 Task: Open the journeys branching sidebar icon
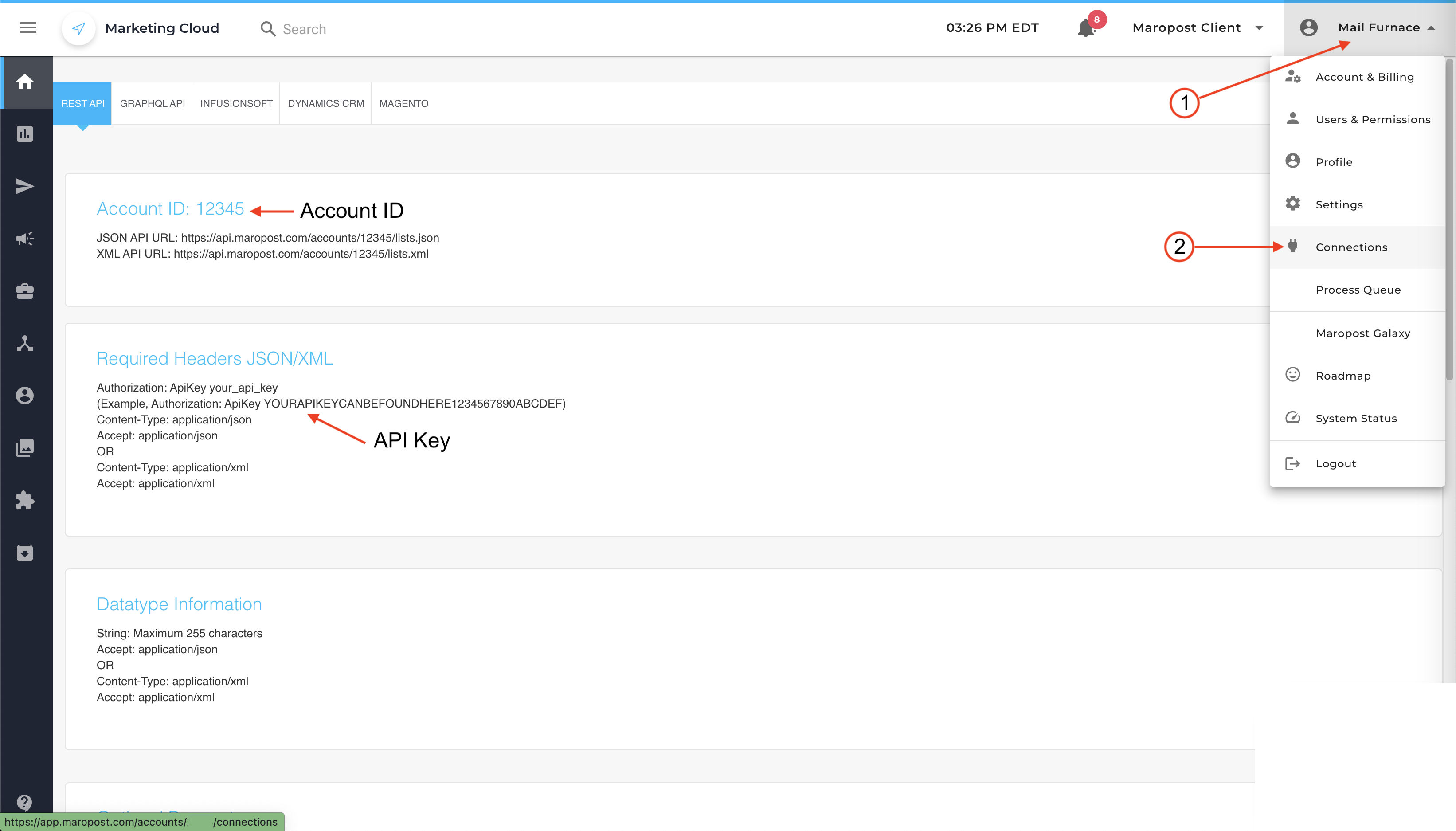coord(24,344)
